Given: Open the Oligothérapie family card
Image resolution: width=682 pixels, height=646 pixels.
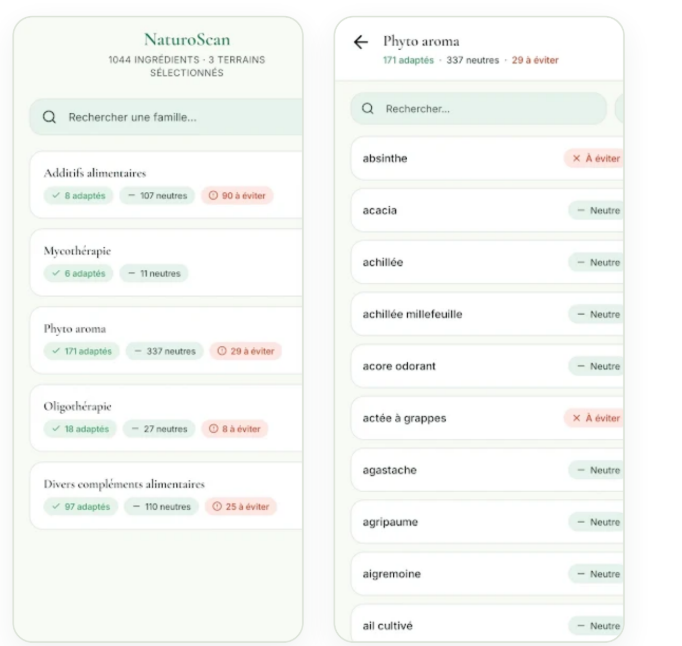Looking at the screenshot, I should [x=166, y=418].
